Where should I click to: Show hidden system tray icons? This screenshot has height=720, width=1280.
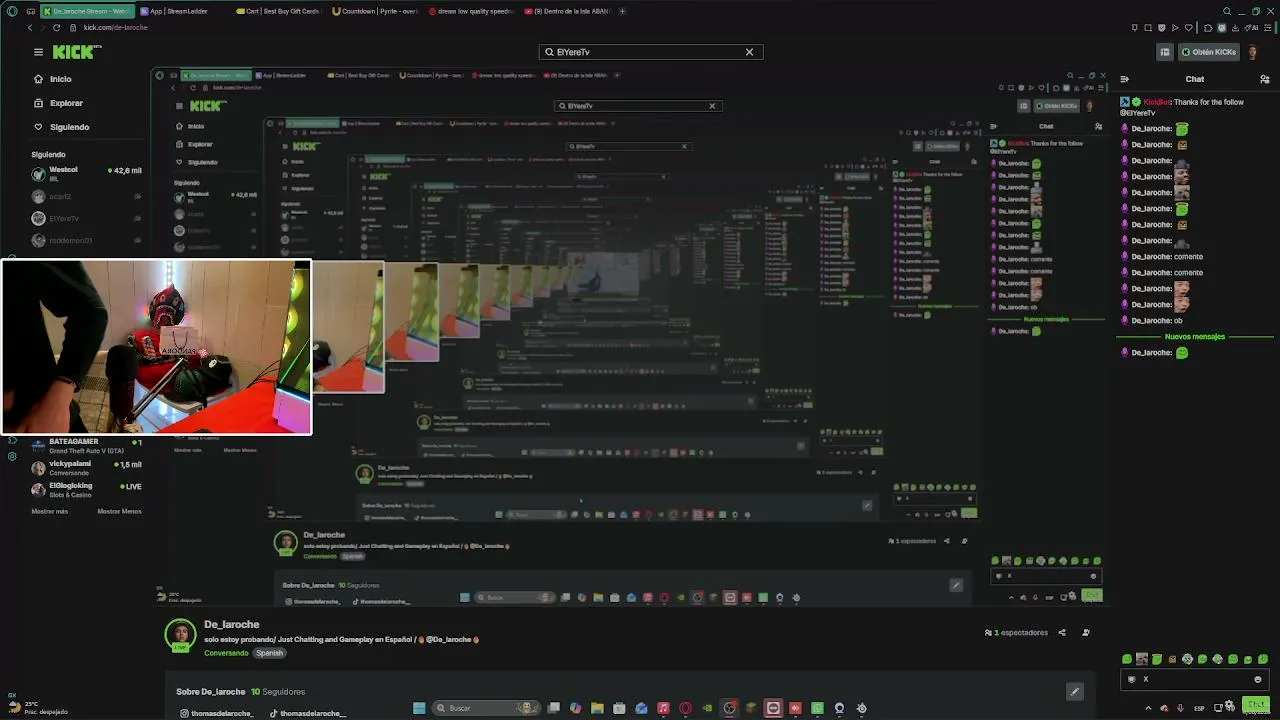coord(1148,708)
